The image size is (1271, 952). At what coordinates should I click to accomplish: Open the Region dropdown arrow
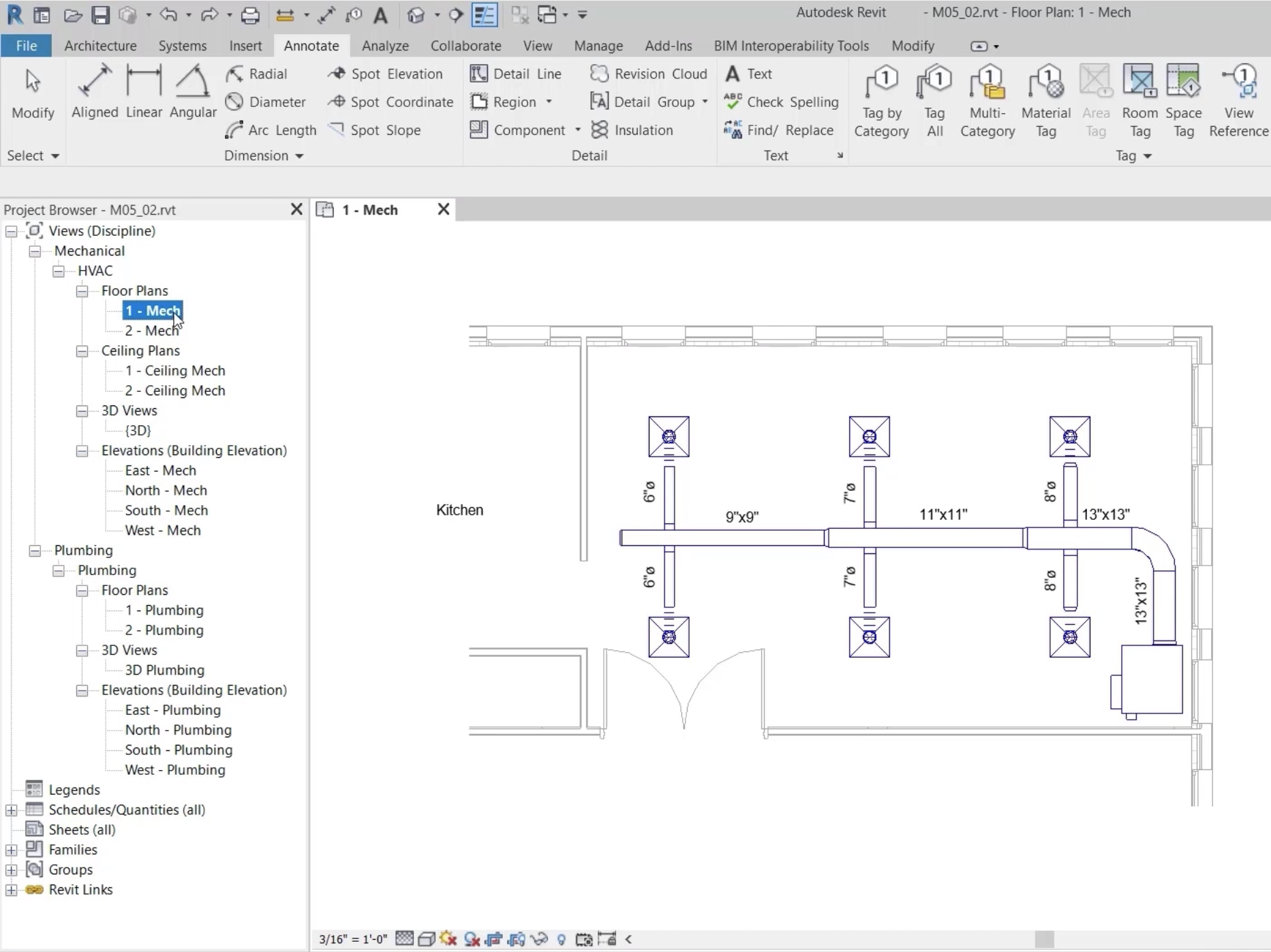[x=549, y=102]
